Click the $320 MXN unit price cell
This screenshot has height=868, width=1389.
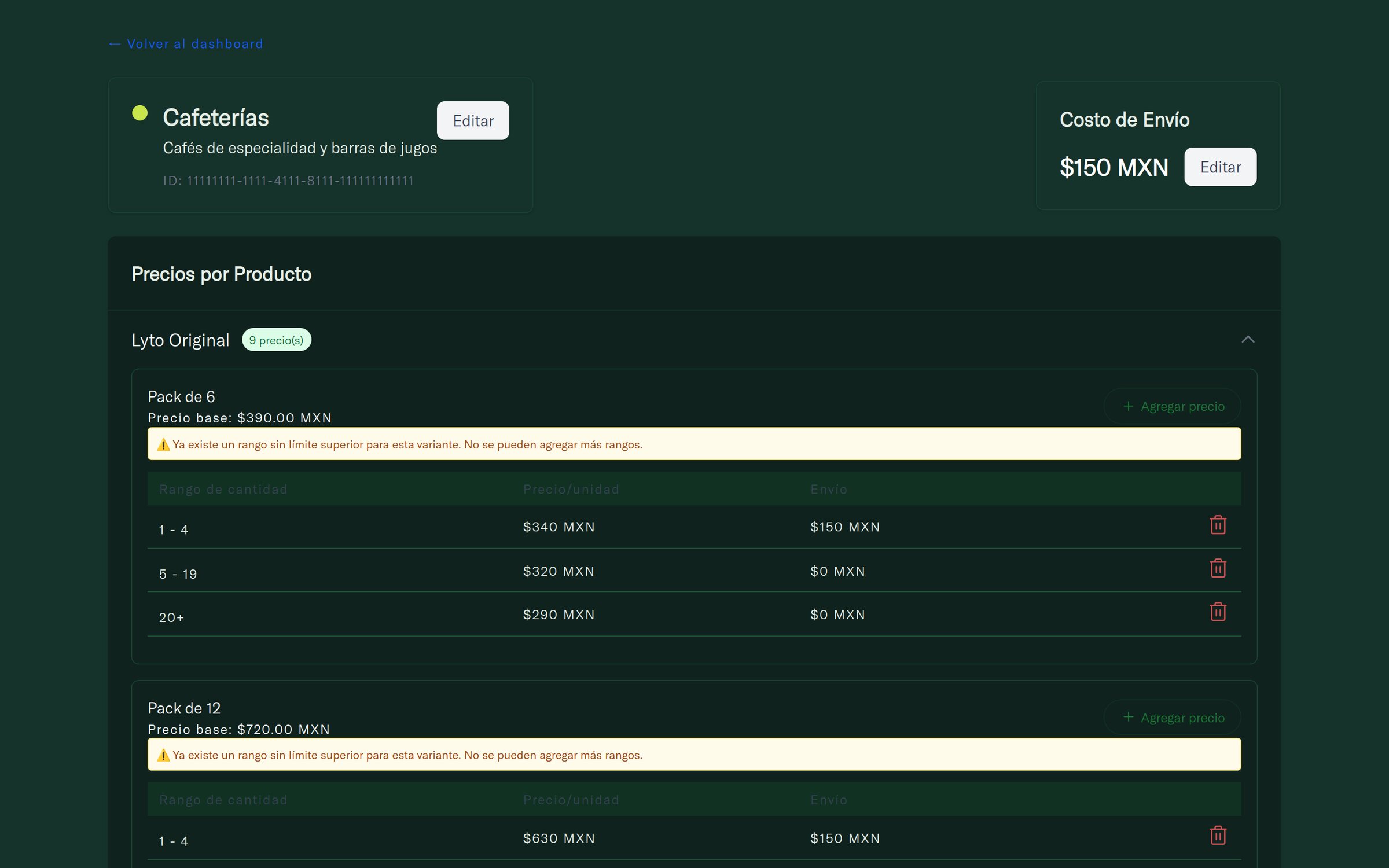[x=558, y=571]
